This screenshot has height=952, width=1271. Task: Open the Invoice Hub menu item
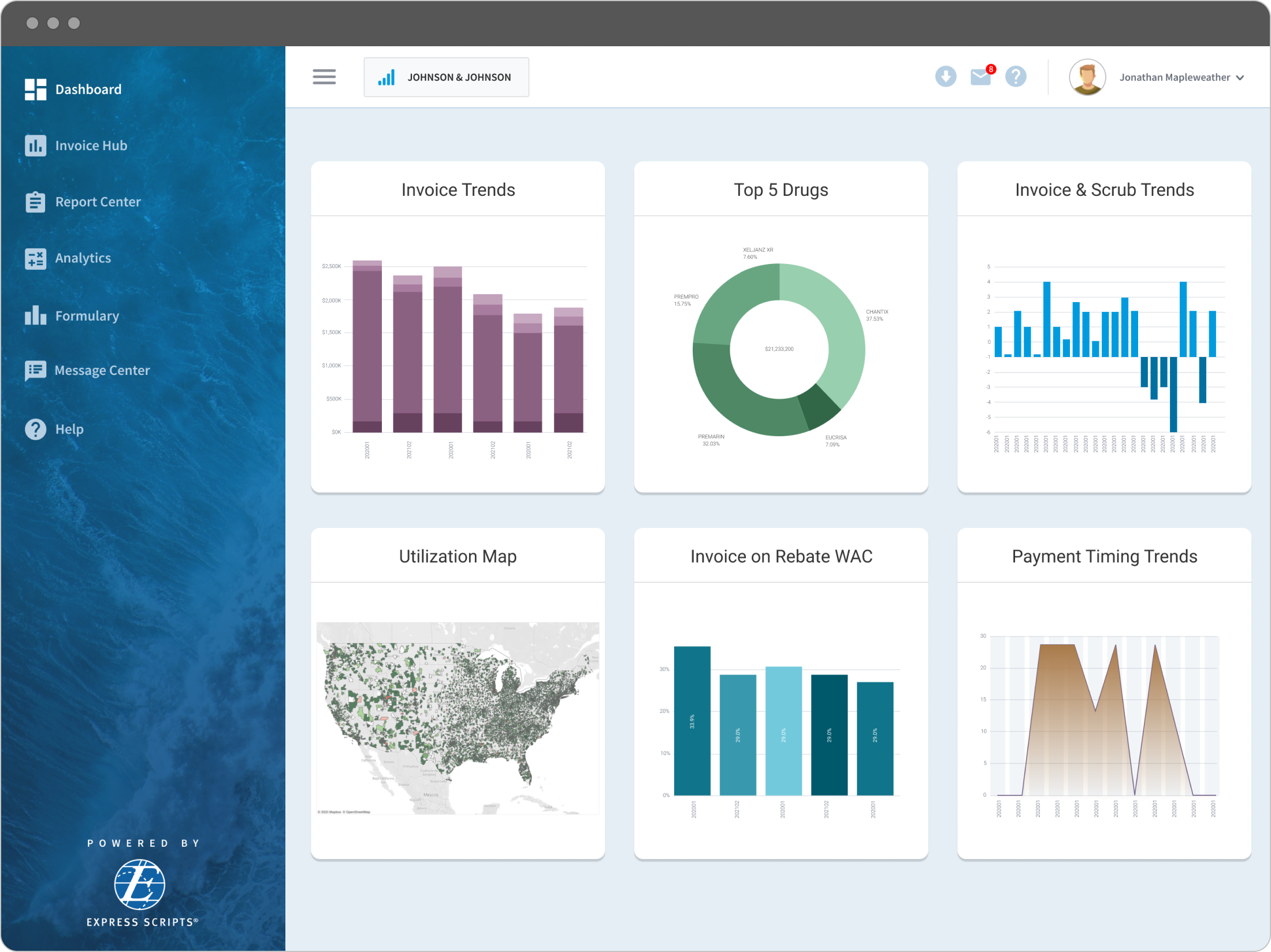click(x=91, y=146)
